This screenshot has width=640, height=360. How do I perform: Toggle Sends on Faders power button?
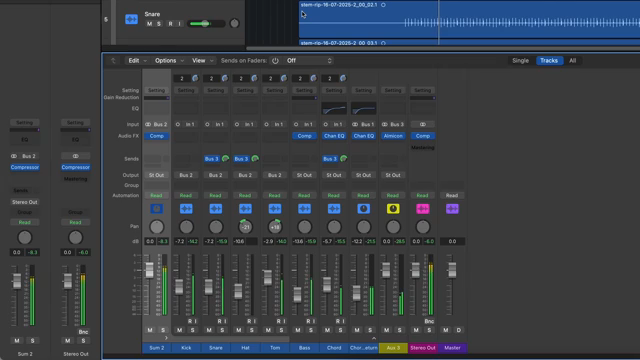276,60
